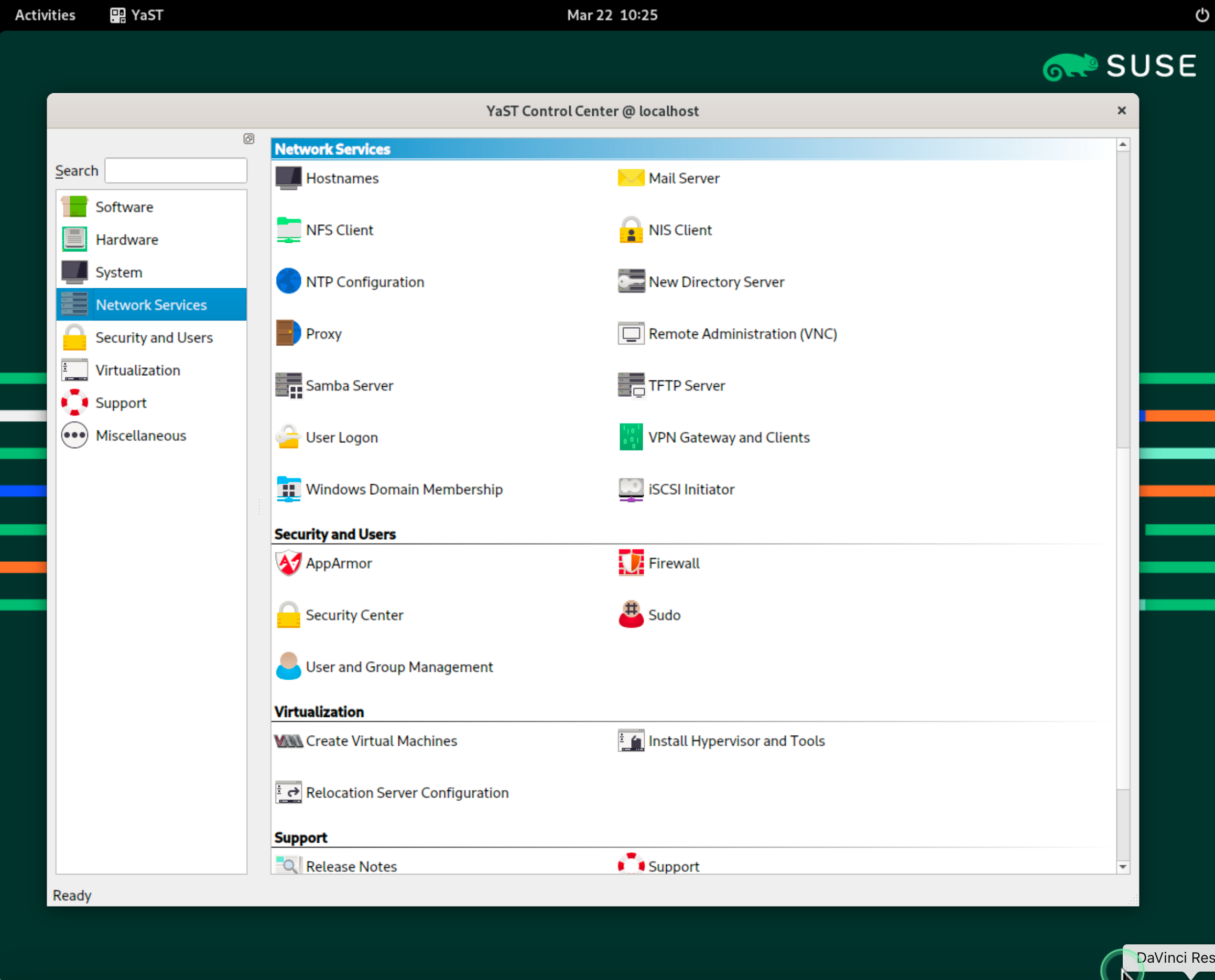Open Windows Domain Membership icon
This screenshot has height=980, width=1215.
(288, 490)
